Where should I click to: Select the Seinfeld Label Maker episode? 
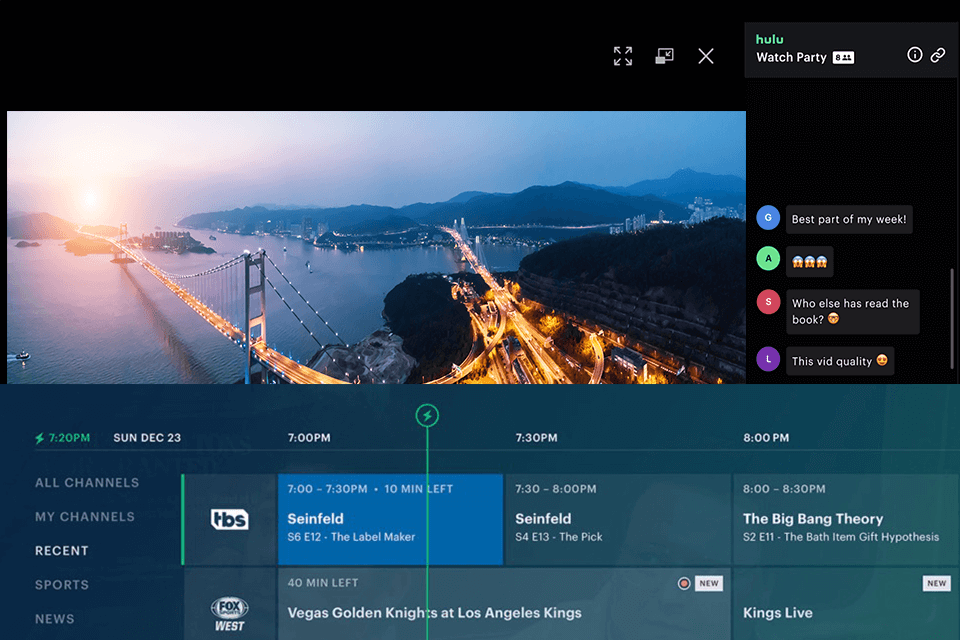(390, 519)
